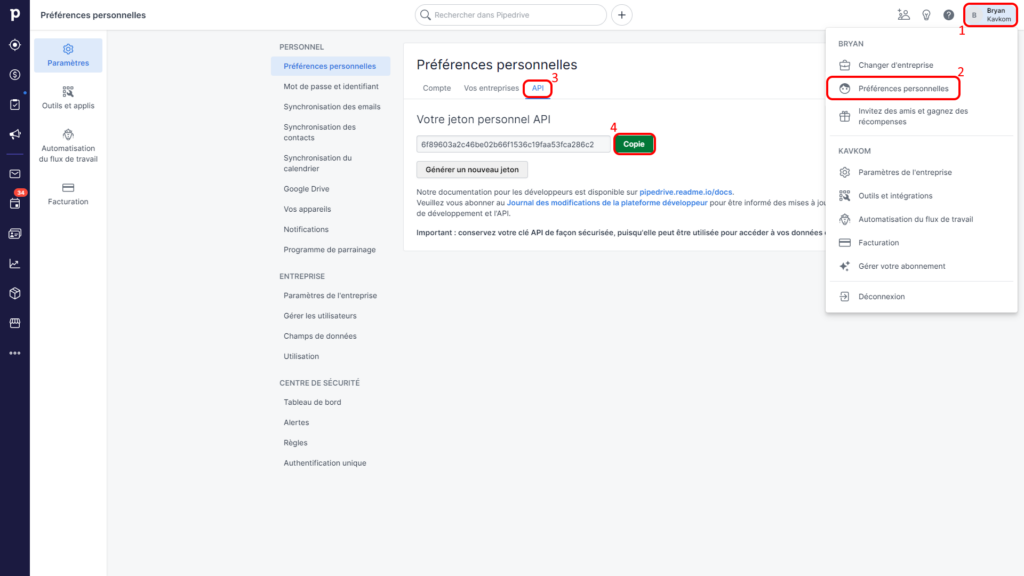Open Facturation in settings sidebar

click(68, 194)
